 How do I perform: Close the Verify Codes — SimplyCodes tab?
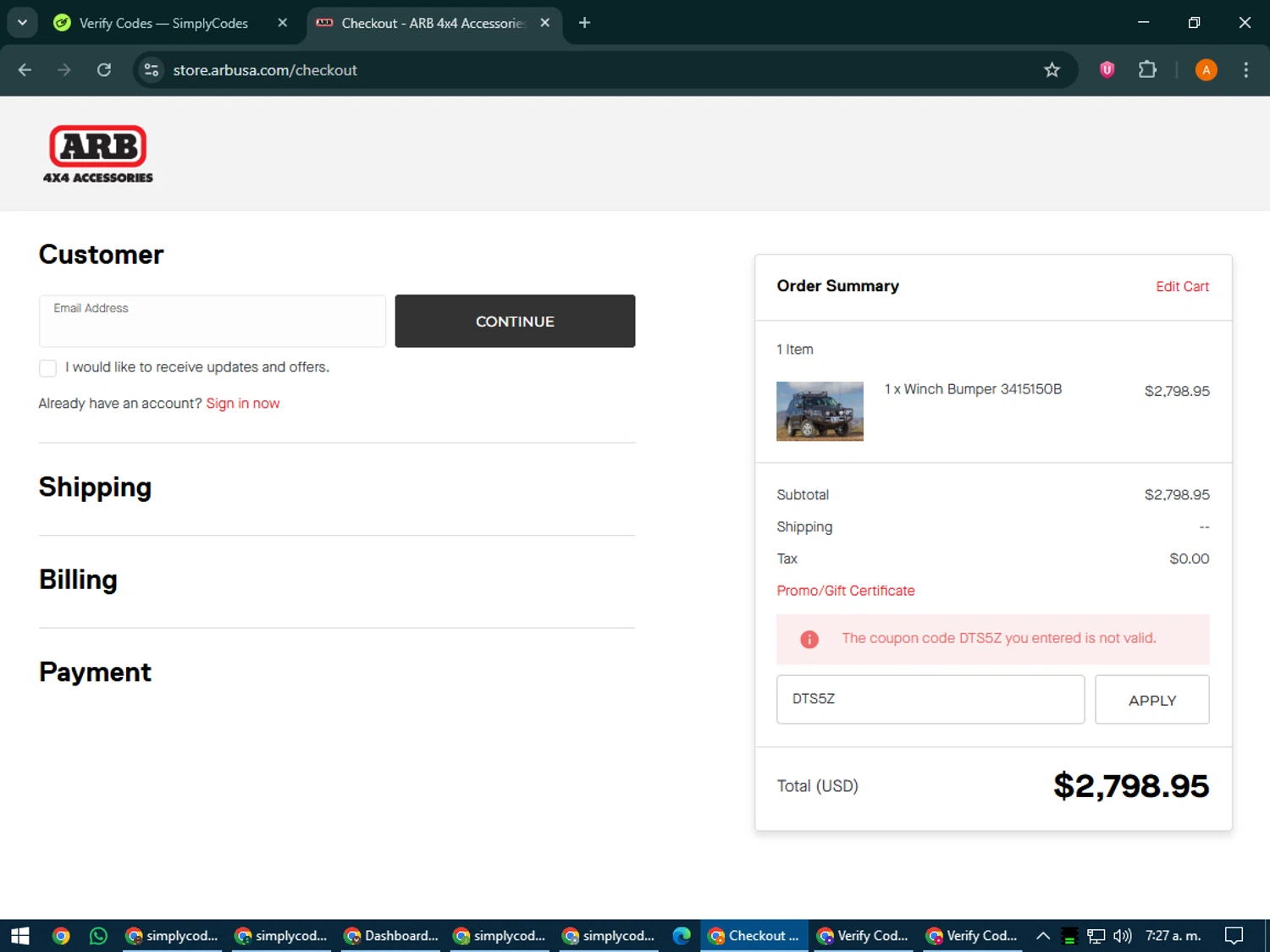(283, 23)
